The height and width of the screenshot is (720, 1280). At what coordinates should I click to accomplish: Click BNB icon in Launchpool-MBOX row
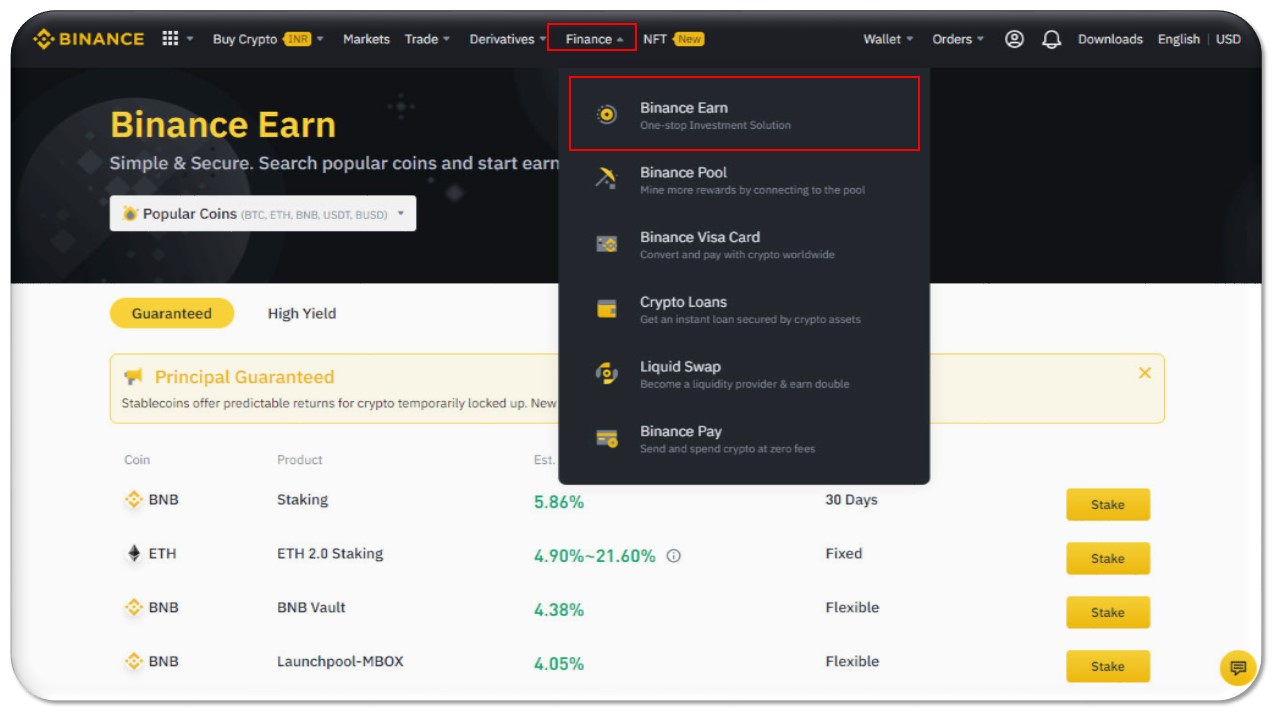coord(134,661)
